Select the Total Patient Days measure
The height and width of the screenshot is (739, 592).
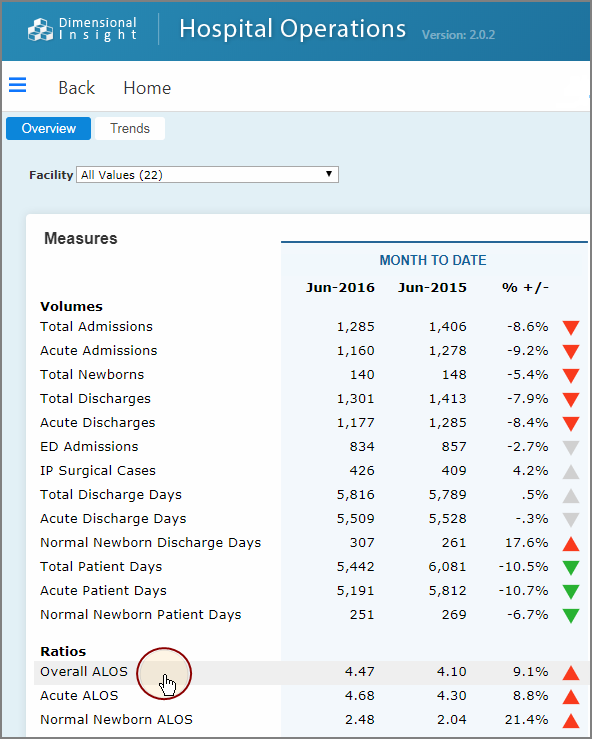click(x=101, y=567)
